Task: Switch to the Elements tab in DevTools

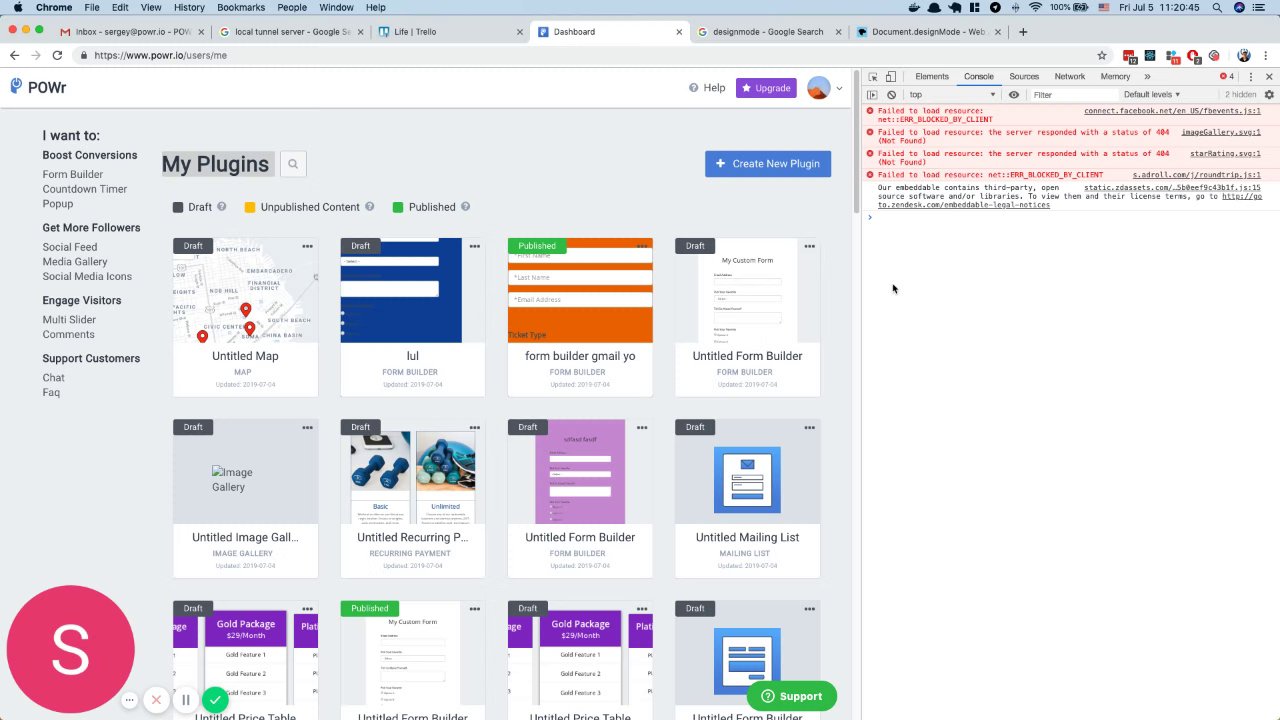Action: point(932,77)
